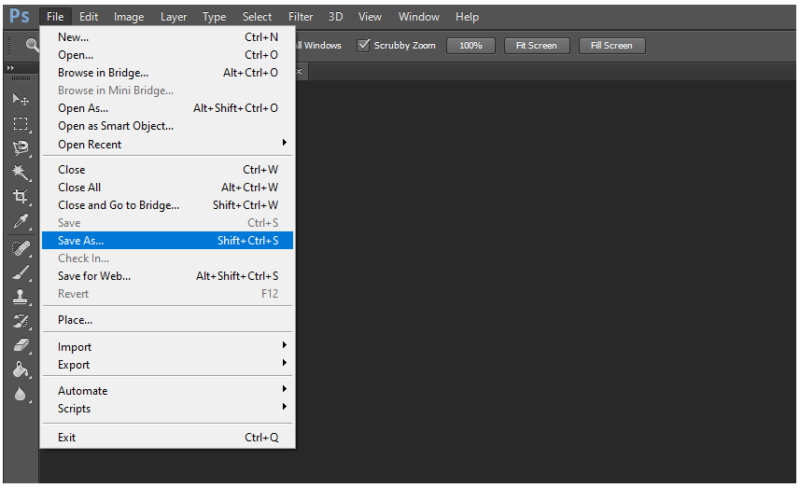The width and height of the screenshot is (800, 488).
Task: Select the Magic Wand tool
Action: [20, 173]
